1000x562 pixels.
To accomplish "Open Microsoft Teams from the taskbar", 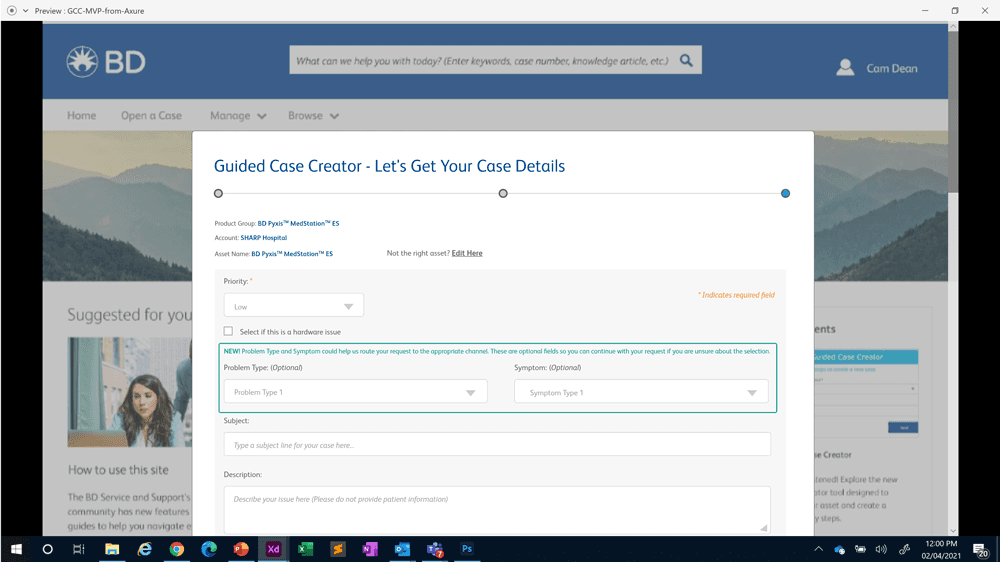I will [x=435, y=549].
